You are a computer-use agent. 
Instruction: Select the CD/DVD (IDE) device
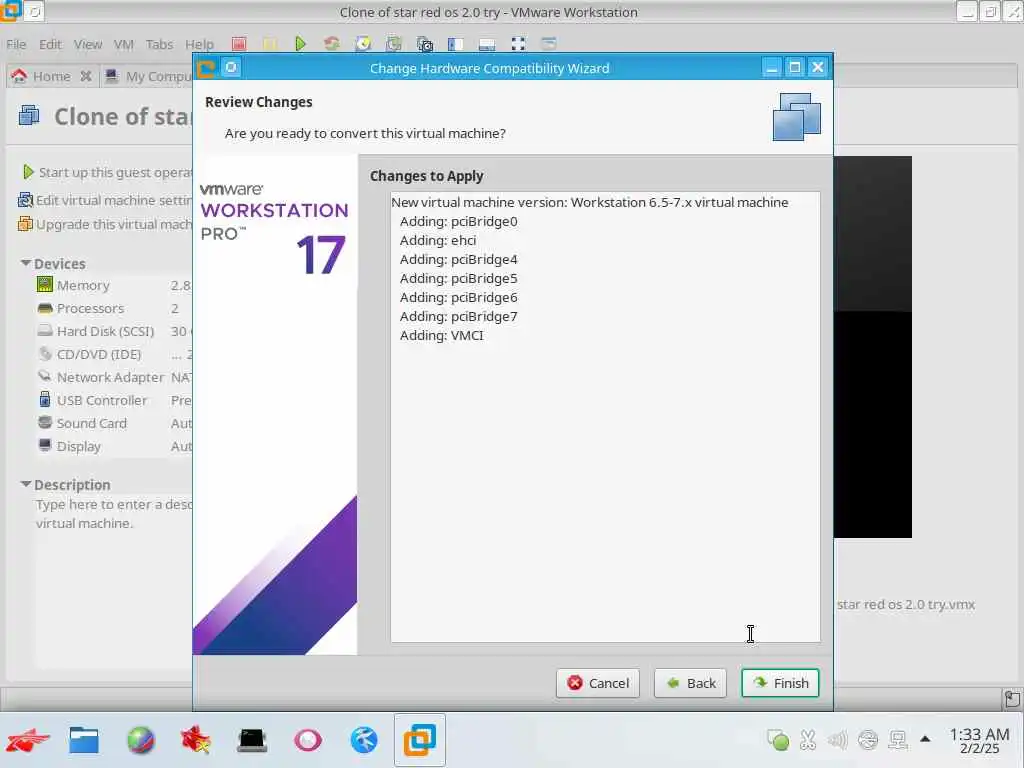(x=114, y=354)
